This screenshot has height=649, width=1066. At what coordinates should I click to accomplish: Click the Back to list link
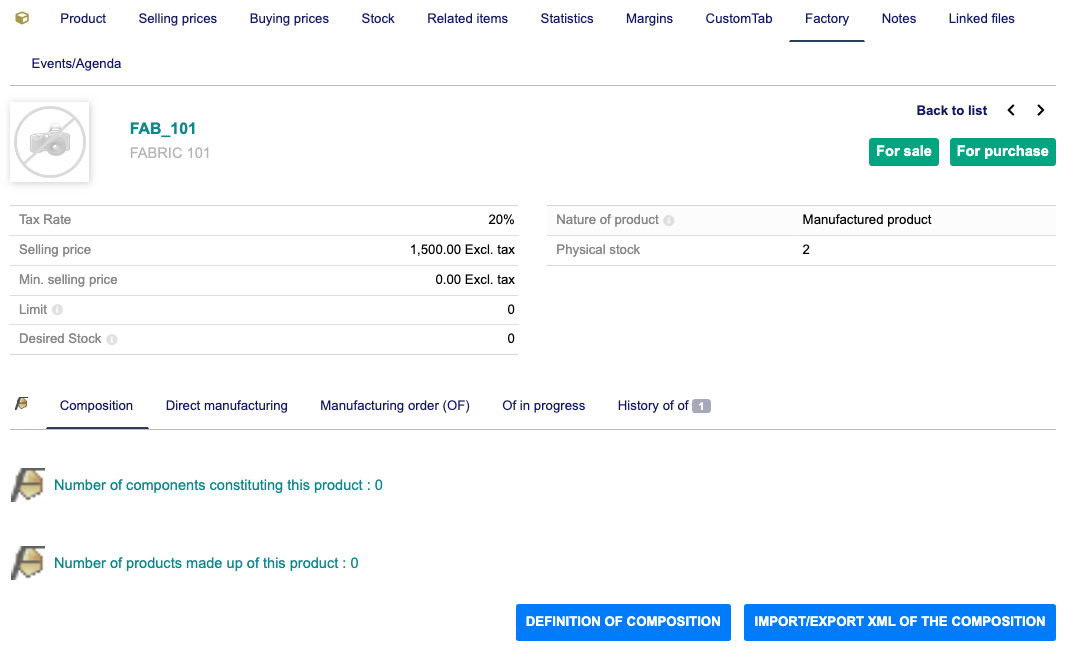click(951, 111)
